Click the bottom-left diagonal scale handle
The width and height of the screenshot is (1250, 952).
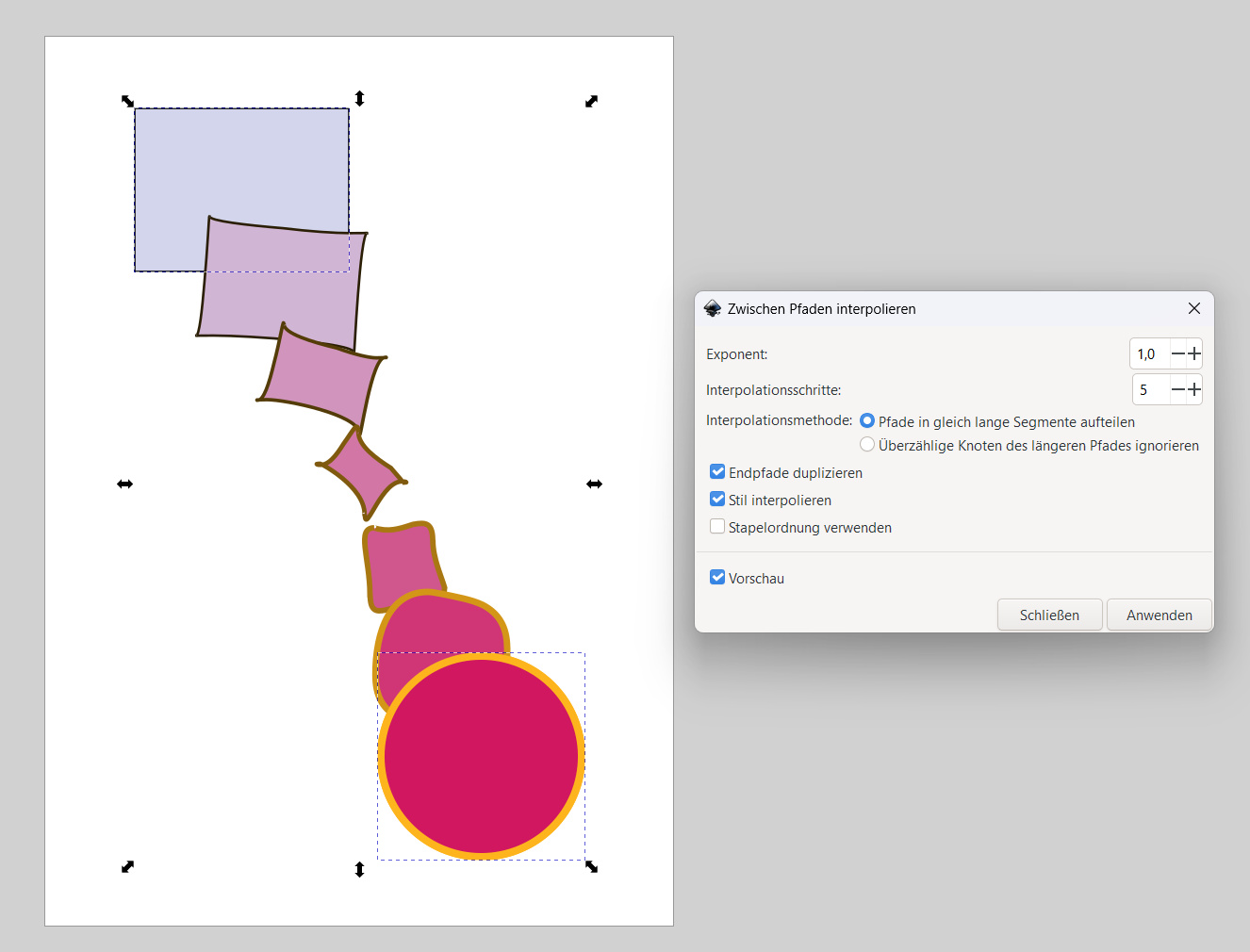[128, 866]
